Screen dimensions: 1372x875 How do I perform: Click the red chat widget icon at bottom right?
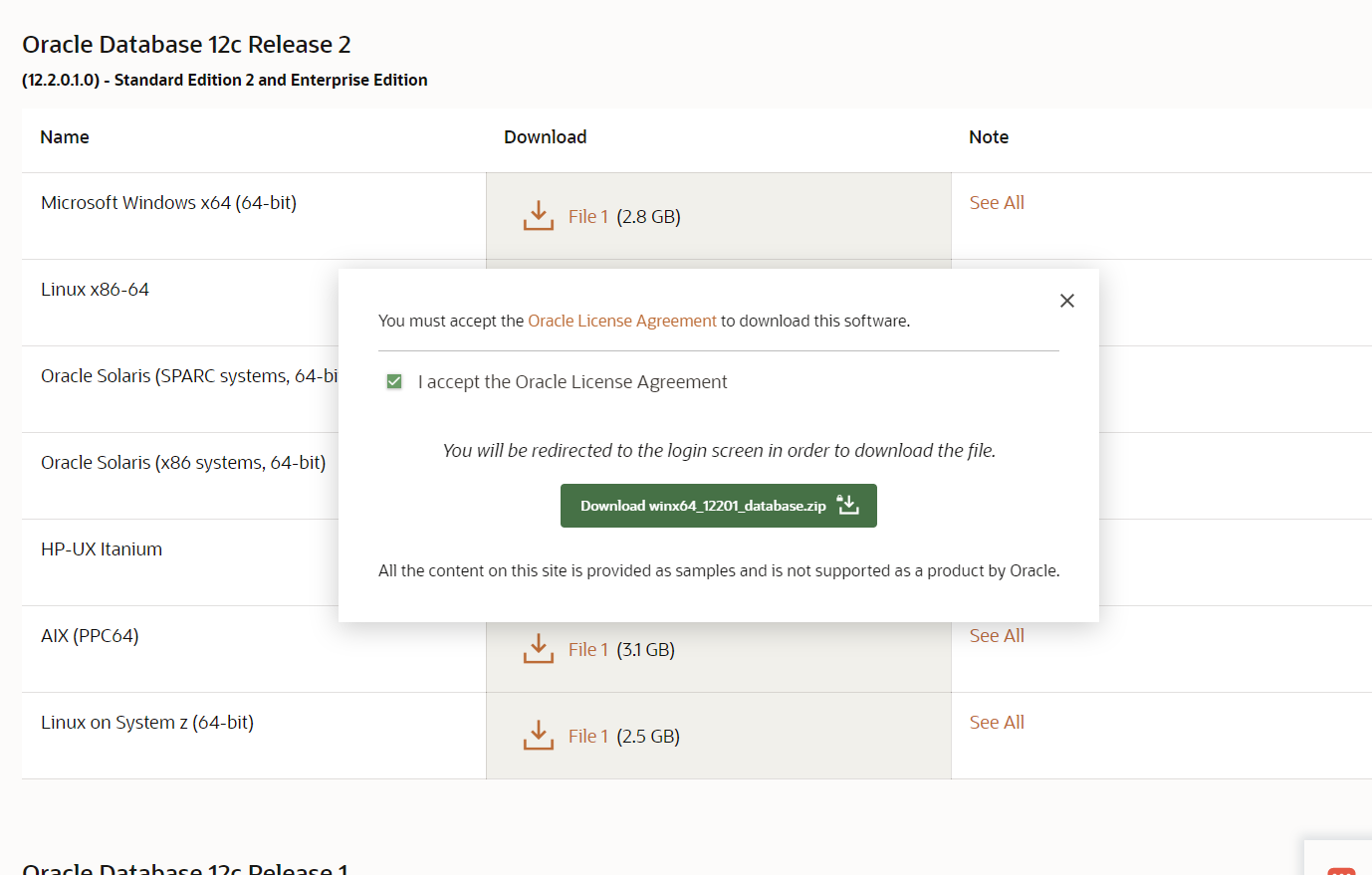click(1342, 870)
